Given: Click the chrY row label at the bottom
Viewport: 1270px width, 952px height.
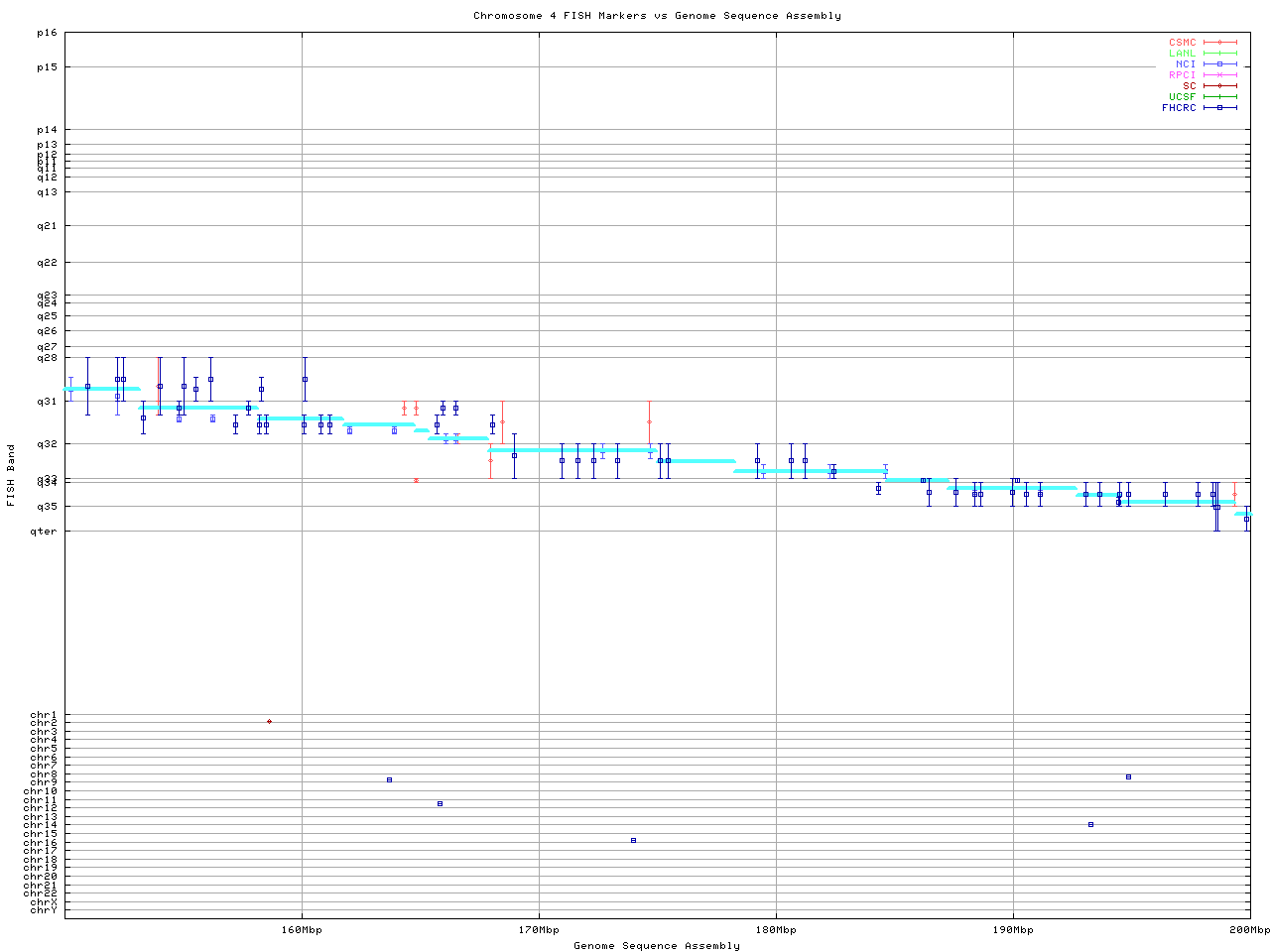Looking at the screenshot, I should coord(44,910).
